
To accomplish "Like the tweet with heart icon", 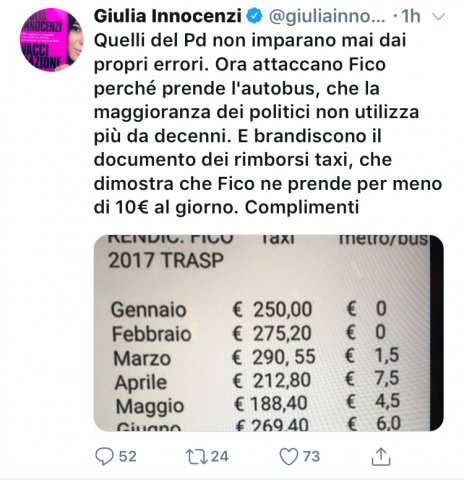I will (288, 457).
